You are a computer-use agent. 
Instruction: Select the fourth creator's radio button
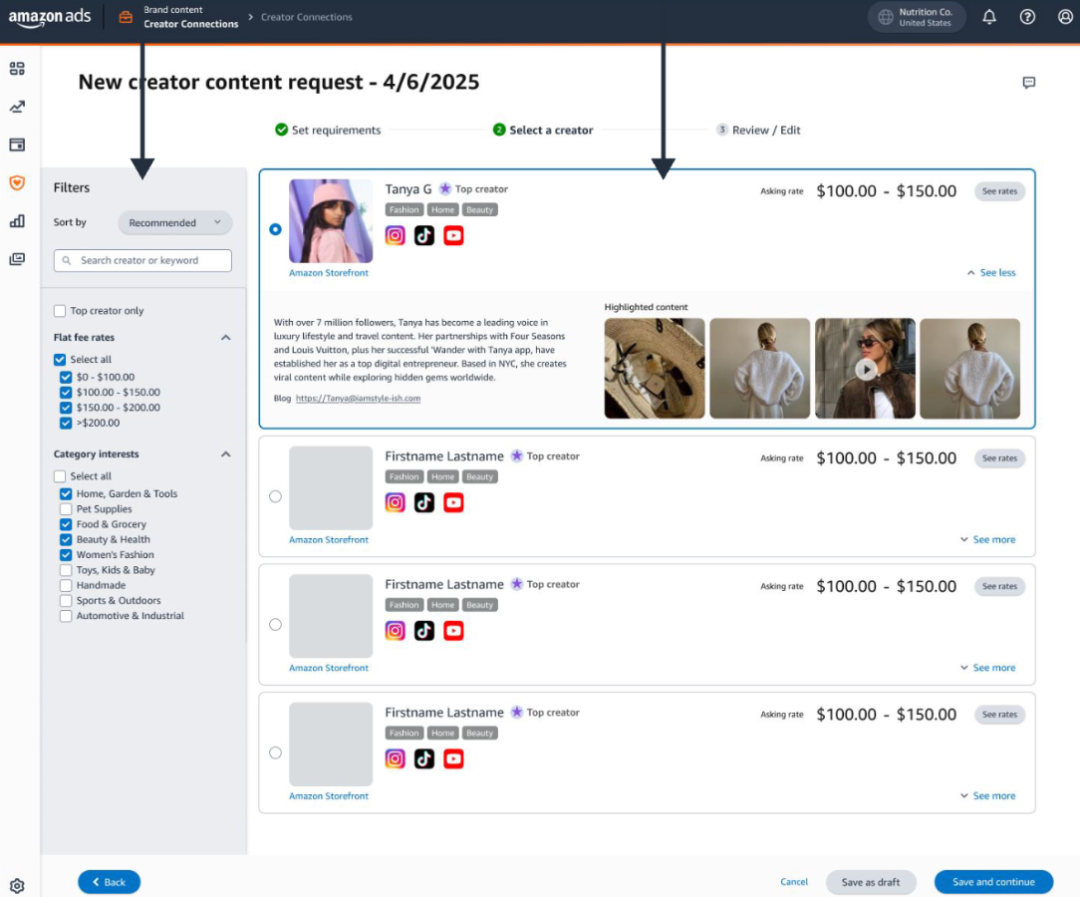coord(276,752)
